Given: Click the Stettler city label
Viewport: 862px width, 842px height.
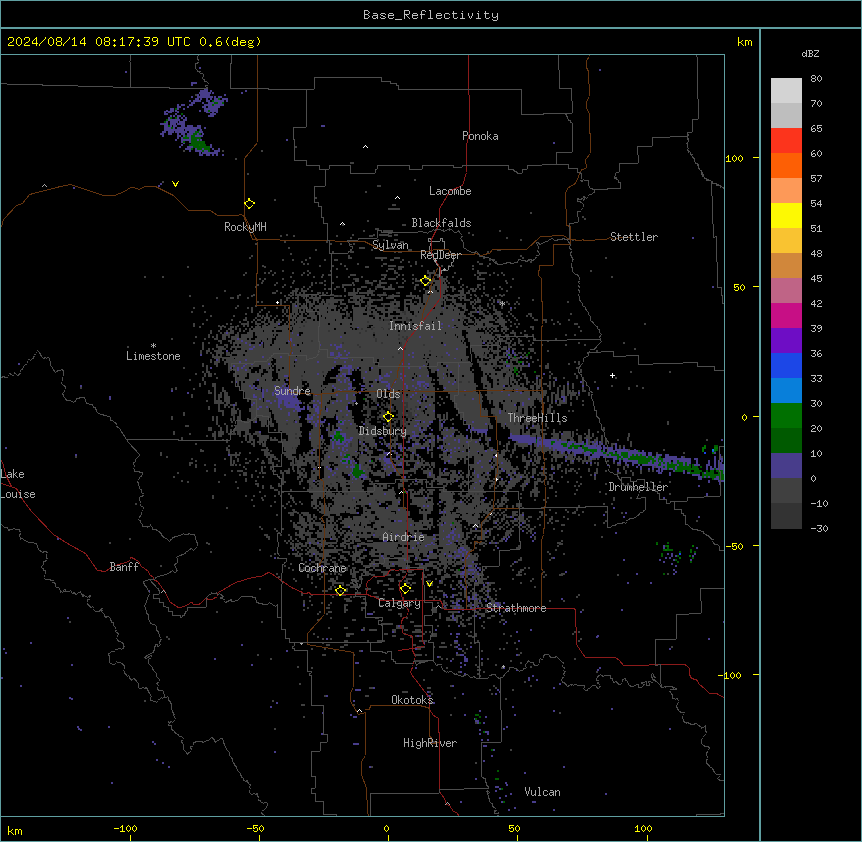Looking at the screenshot, I should tap(634, 237).
